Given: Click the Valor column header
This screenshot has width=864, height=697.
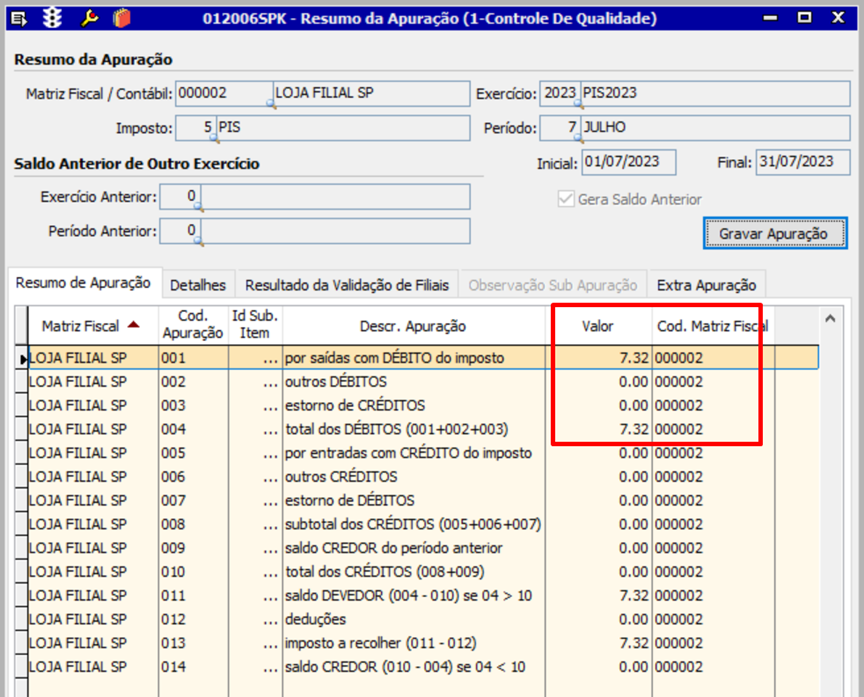Looking at the screenshot, I should 598,326.
